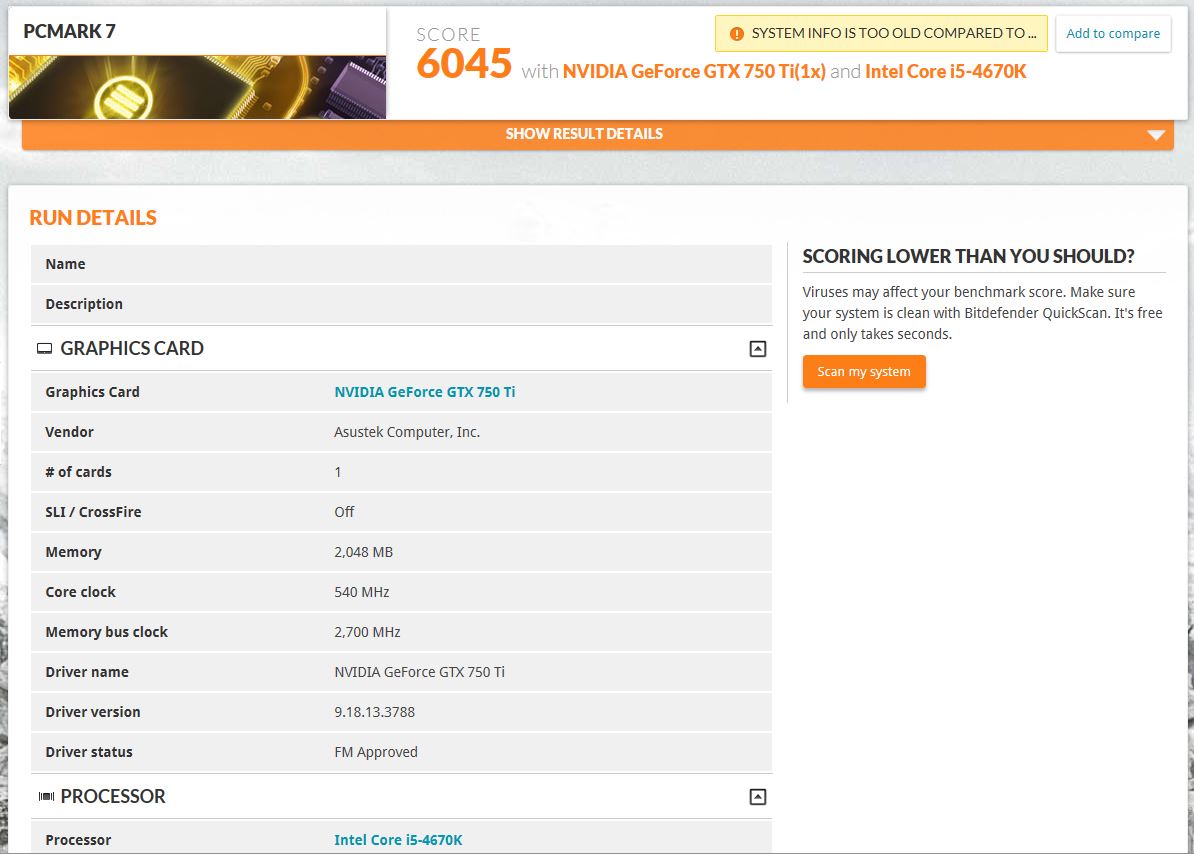Click the warning icon in system info alert
The image size is (1194, 854).
(736, 33)
